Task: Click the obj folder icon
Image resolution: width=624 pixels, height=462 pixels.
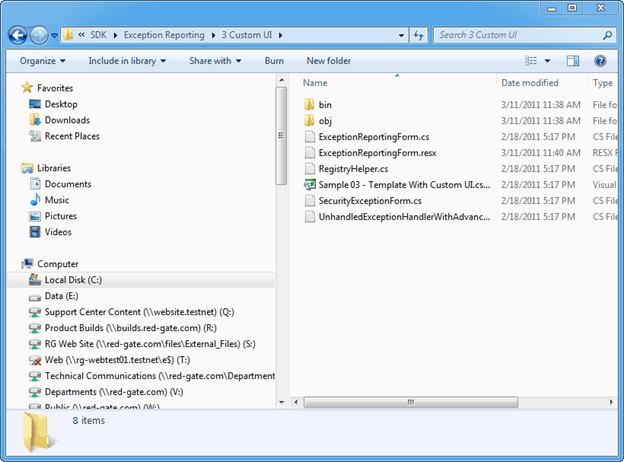Action: tap(309, 121)
